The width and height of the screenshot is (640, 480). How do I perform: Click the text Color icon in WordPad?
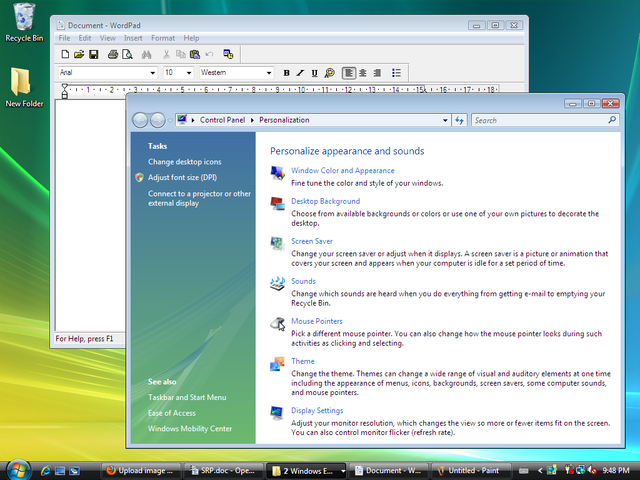click(x=329, y=73)
